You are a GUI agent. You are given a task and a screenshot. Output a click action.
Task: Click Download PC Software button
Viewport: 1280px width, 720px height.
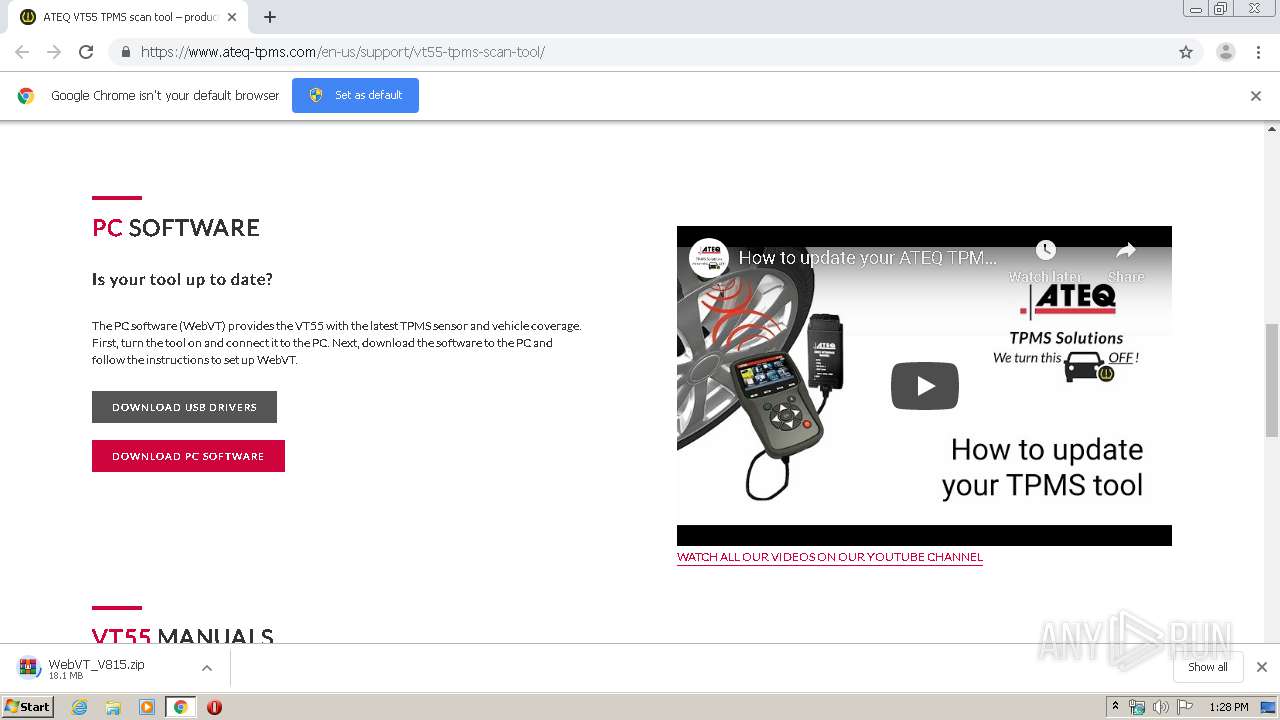click(188, 456)
